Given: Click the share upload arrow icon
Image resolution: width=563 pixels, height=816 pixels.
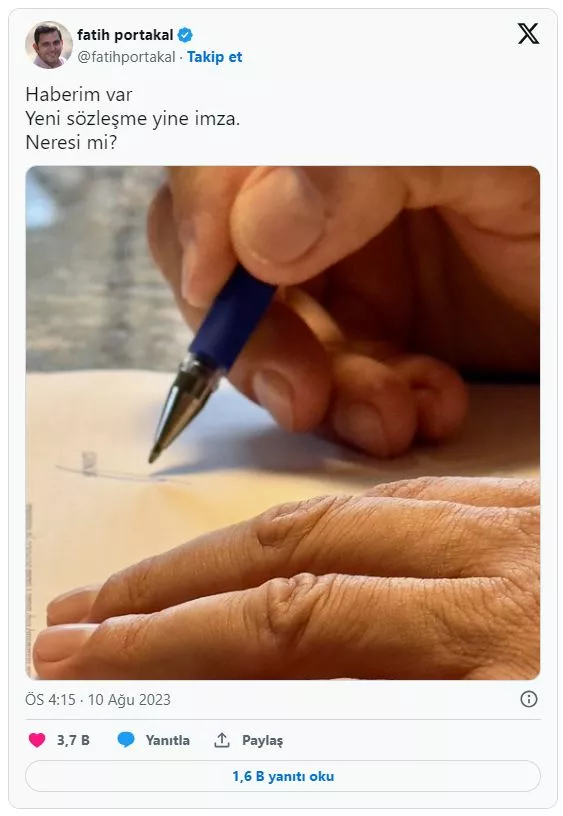Looking at the screenshot, I should click(x=222, y=740).
